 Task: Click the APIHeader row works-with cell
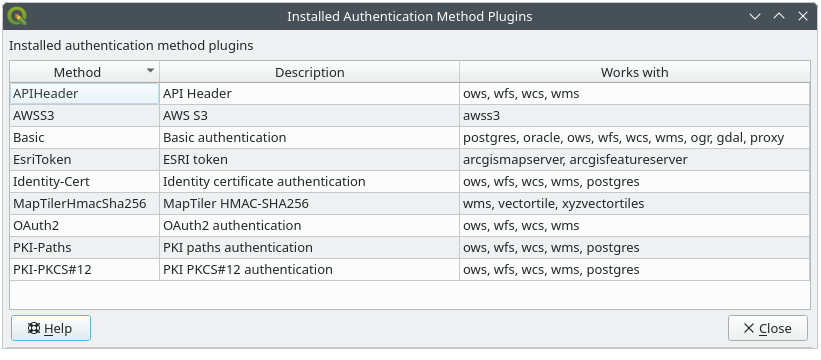coord(635,94)
